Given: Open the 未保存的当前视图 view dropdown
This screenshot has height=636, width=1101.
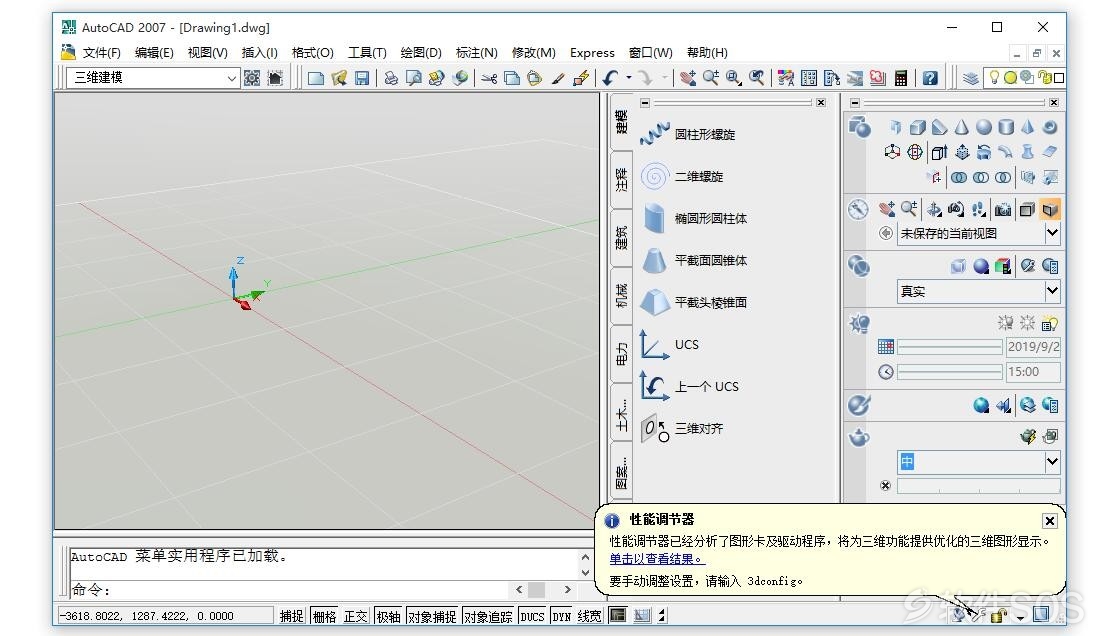Looking at the screenshot, I should [x=1052, y=232].
